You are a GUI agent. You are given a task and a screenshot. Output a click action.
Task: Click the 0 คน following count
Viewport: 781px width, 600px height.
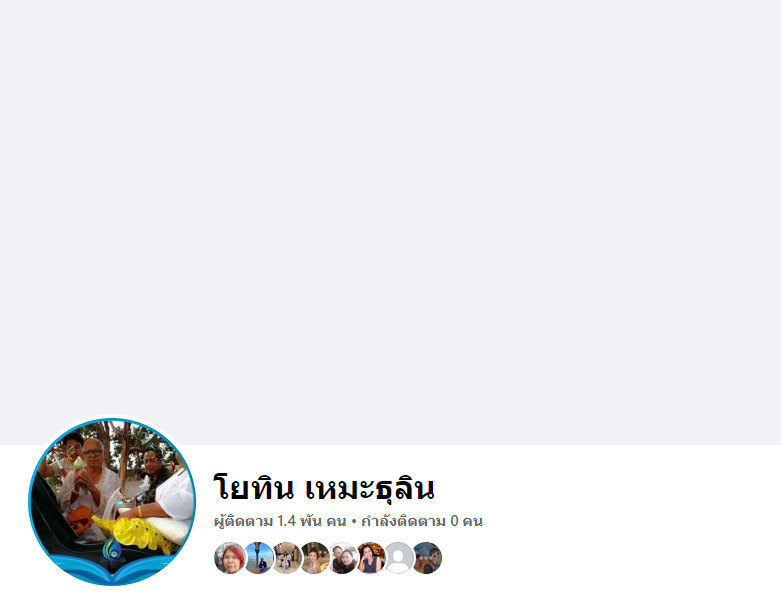[466, 521]
